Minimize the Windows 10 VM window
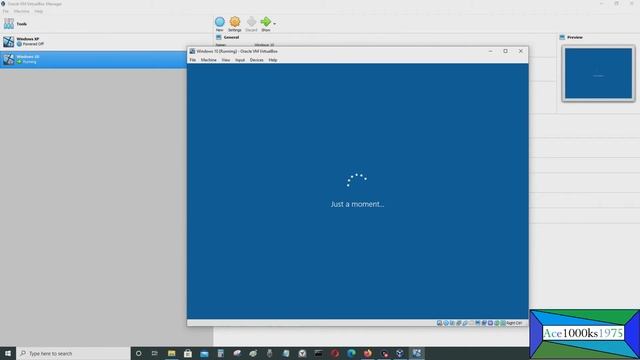The image size is (640, 360). pyautogui.click(x=490, y=51)
